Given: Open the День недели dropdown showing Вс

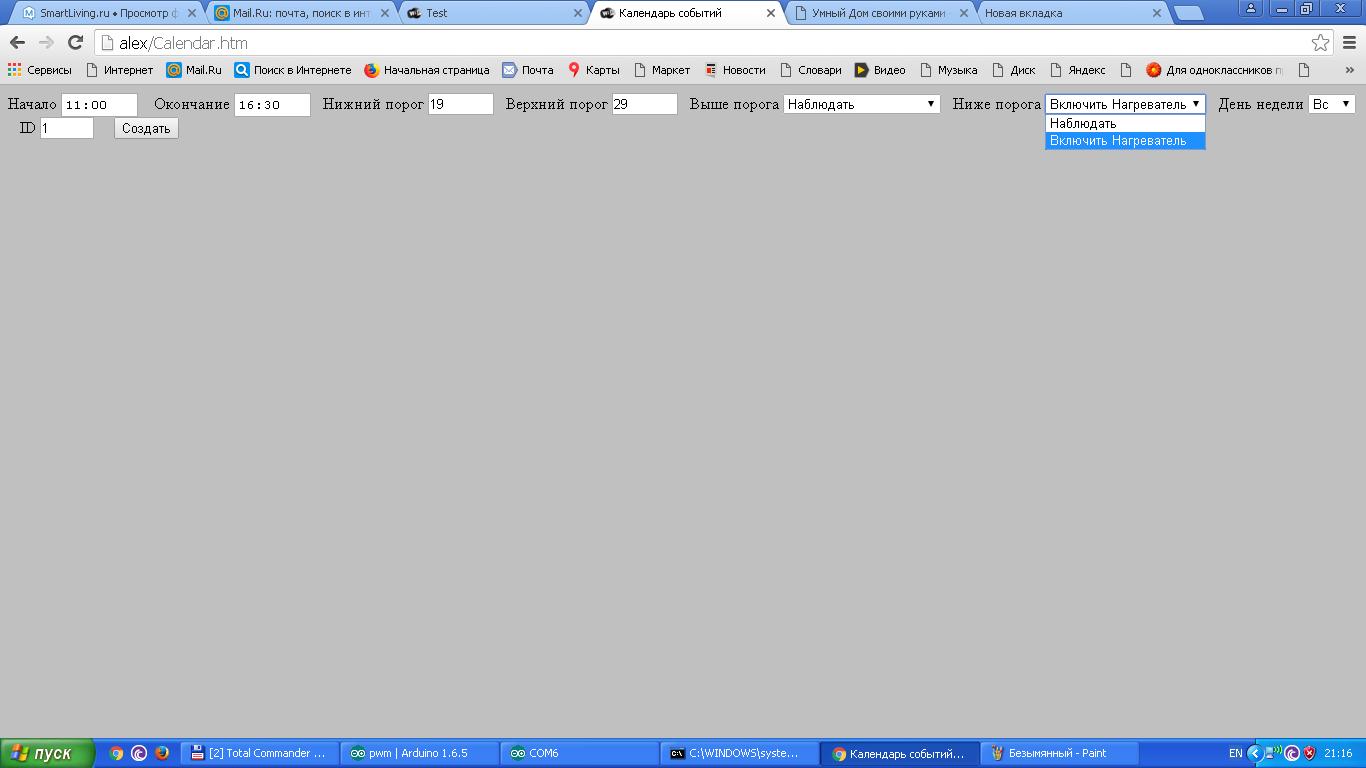Looking at the screenshot, I should 1332,104.
